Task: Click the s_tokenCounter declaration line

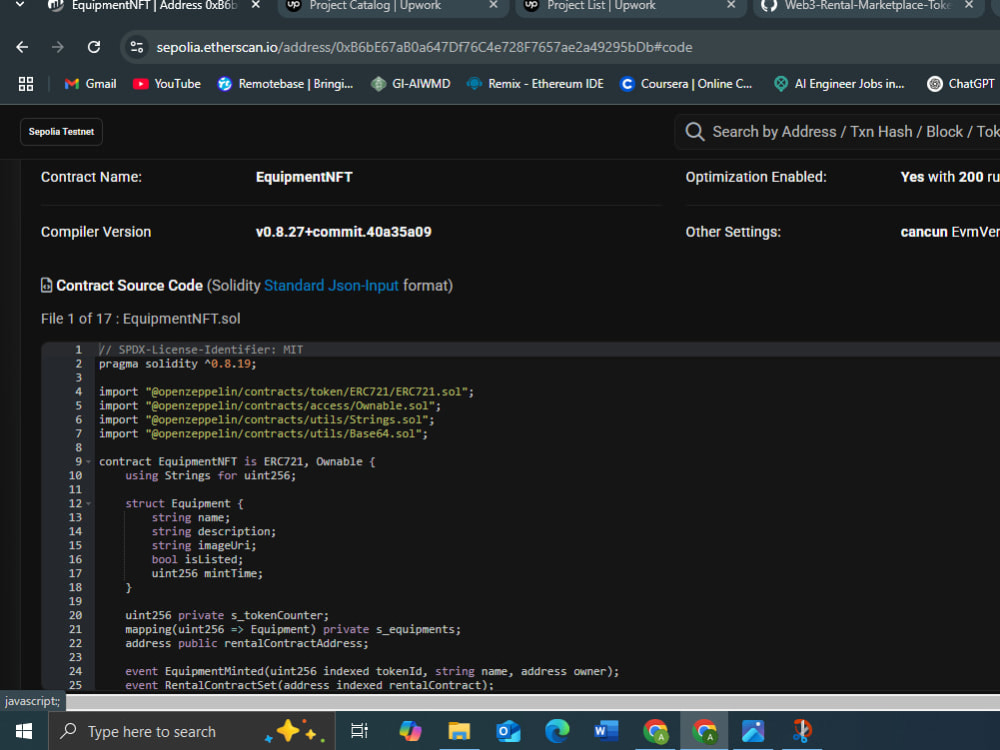Action: coord(227,616)
